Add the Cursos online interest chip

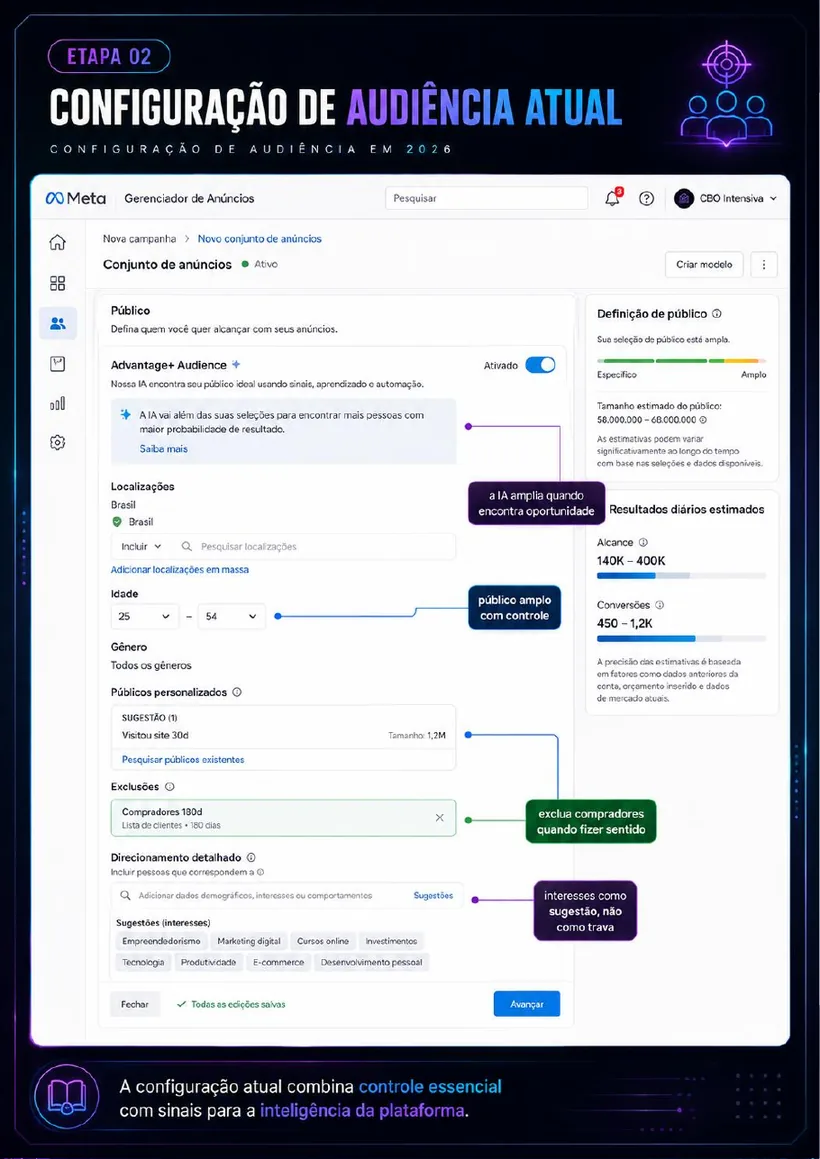coord(322,942)
